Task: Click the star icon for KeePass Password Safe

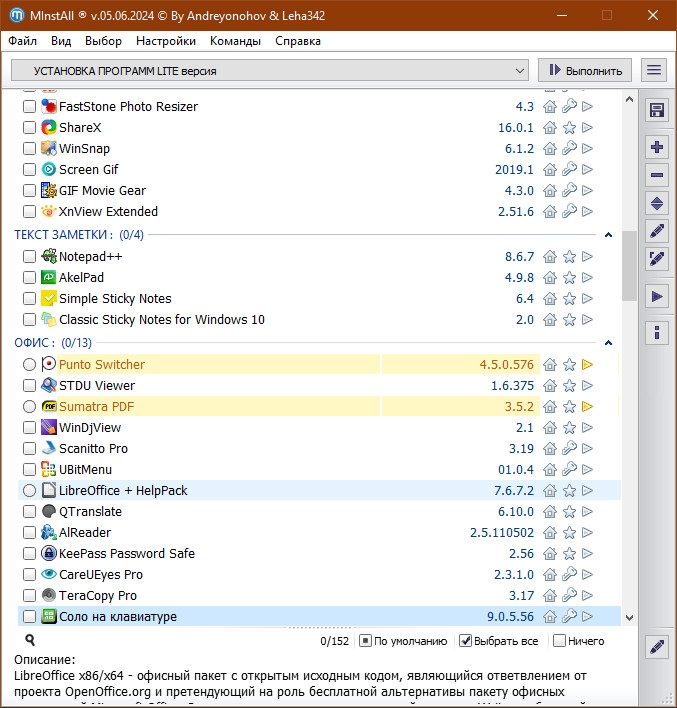Action: [x=569, y=554]
